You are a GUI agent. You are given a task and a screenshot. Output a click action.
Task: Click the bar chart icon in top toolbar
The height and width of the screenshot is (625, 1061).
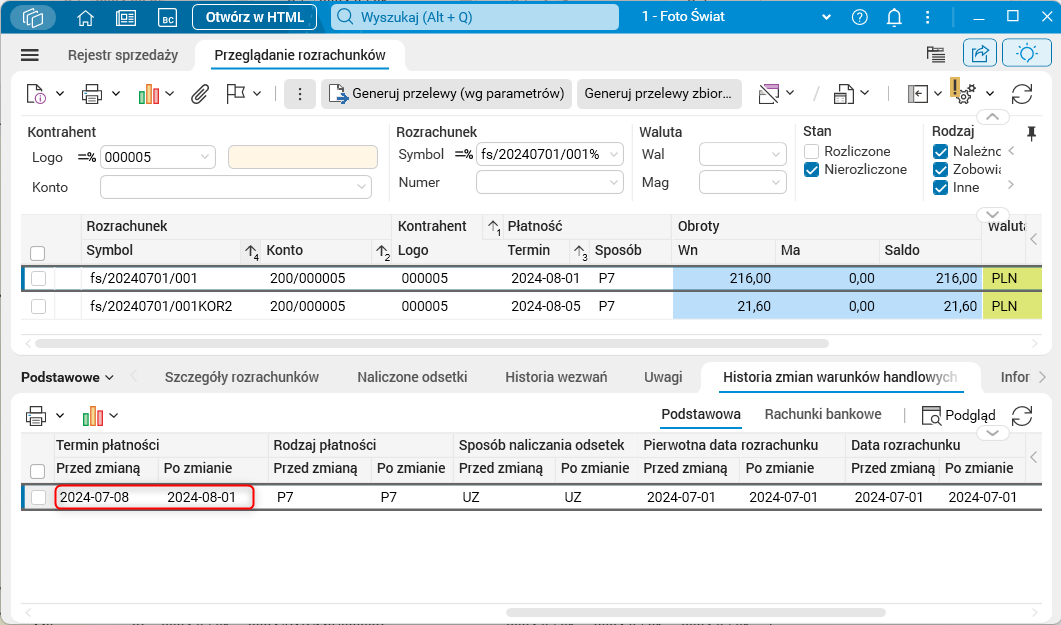click(x=149, y=94)
